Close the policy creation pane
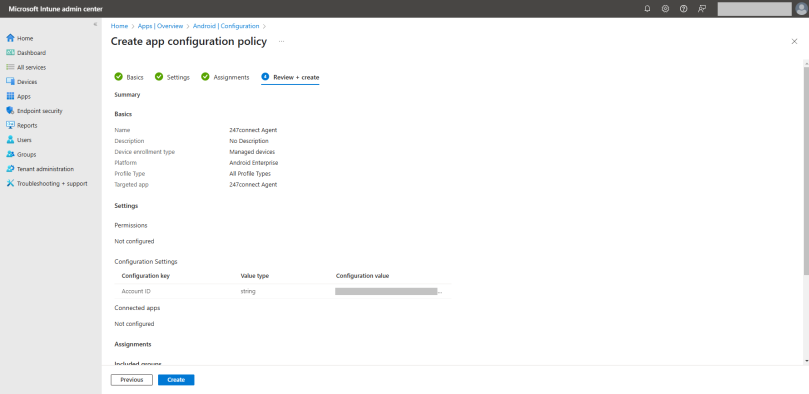This screenshot has width=809, height=394. [x=794, y=42]
